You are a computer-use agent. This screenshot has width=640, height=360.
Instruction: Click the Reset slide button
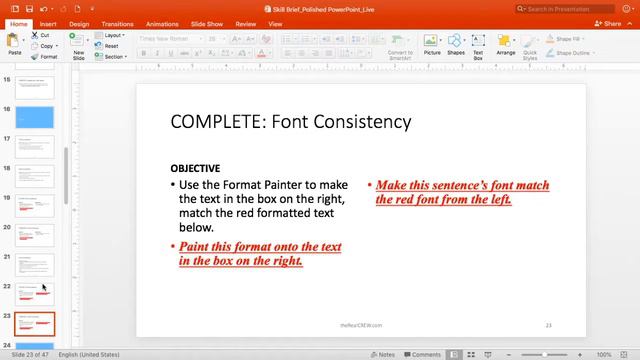(x=107, y=46)
